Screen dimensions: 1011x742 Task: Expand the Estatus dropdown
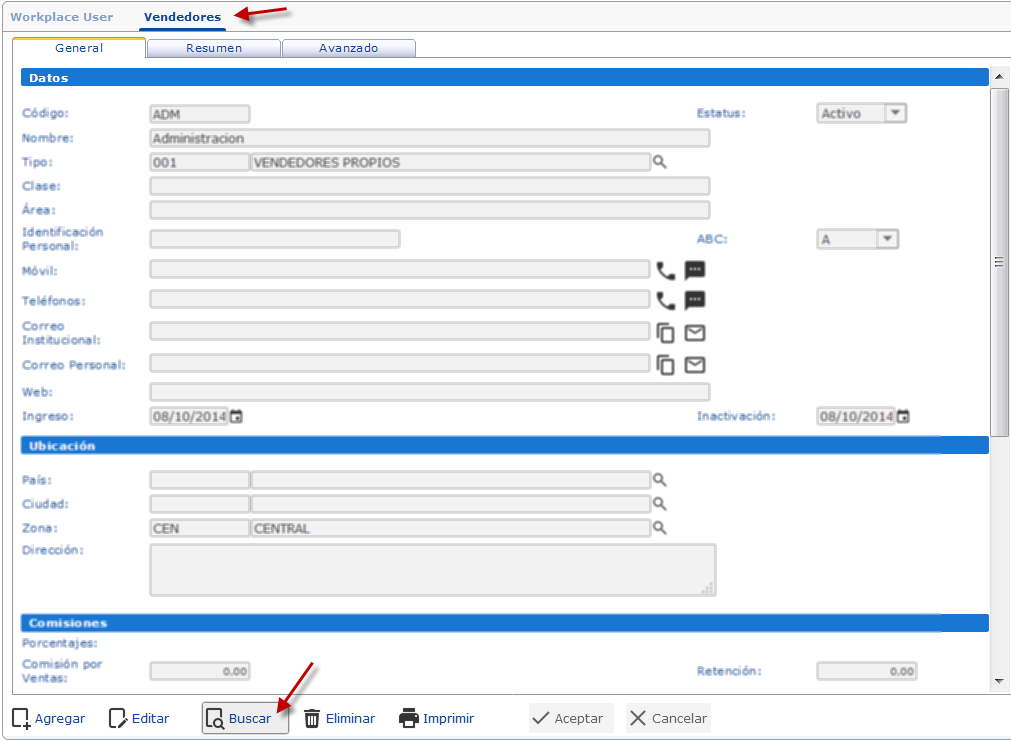895,114
